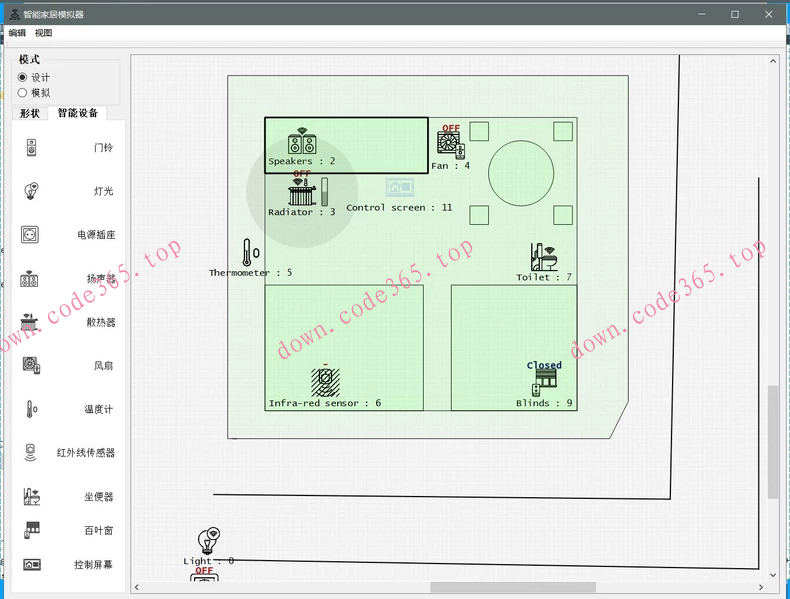This screenshot has width=790, height=599.
Task: Select the light (灯光) bulb icon
Action: pyautogui.click(x=31, y=191)
